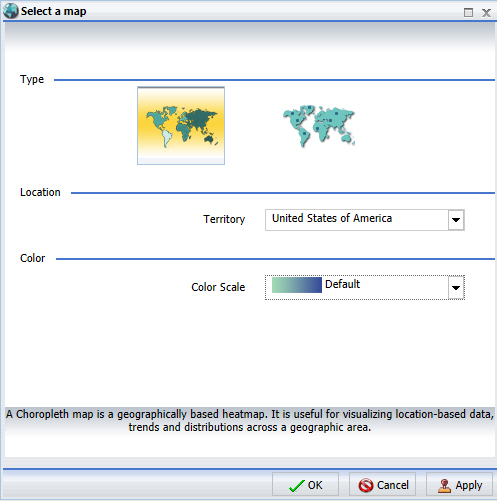Viewport: 497px width, 501px height.
Task: Click the United States of America territory box
Action: click(x=365, y=220)
